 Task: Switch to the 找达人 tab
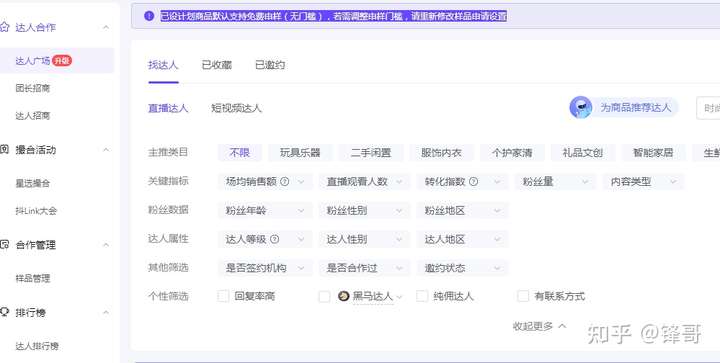pos(163,65)
